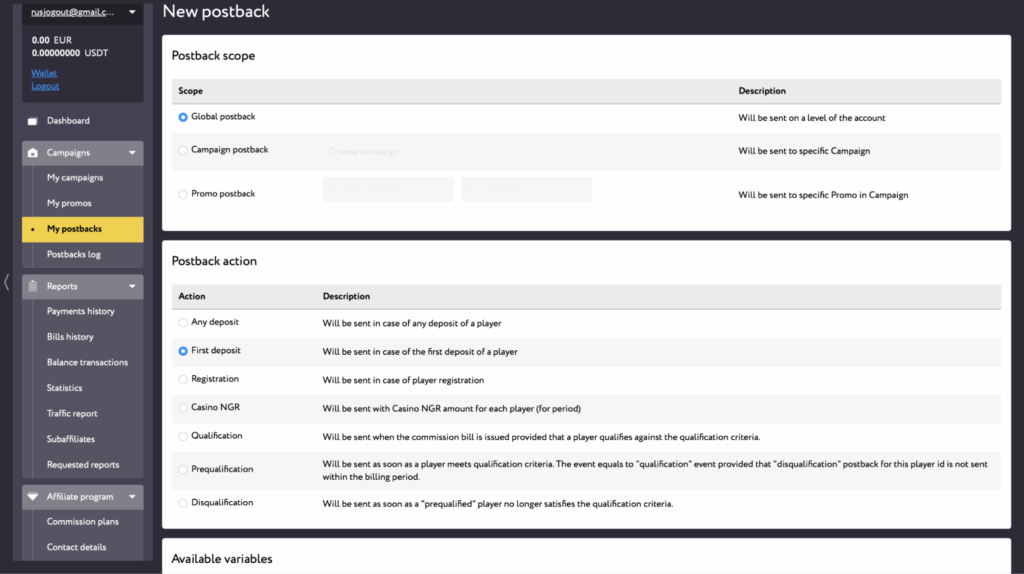Choose the Registration postback action
This screenshot has width=1024, height=574.
(x=183, y=380)
